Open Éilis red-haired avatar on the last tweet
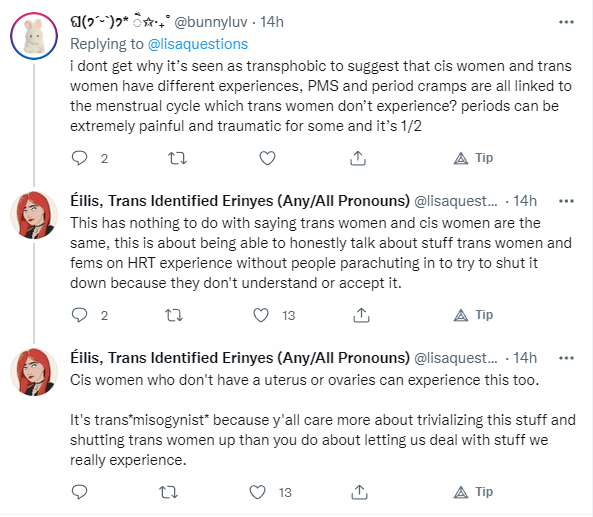Viewport: 593px width, 517px height. 34,372
